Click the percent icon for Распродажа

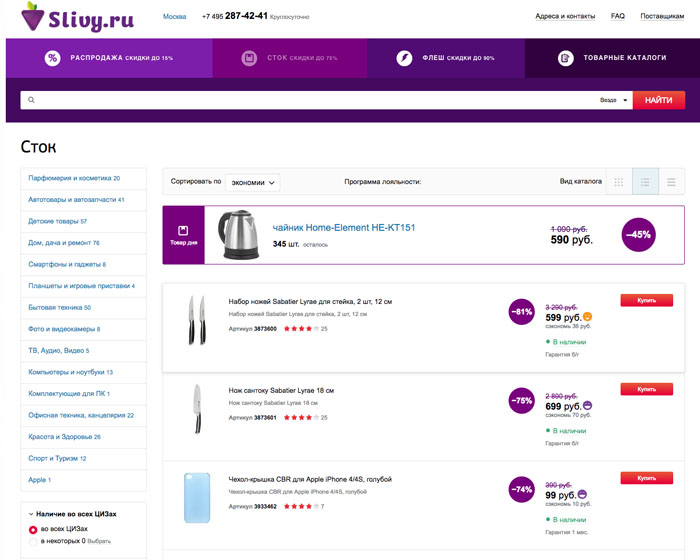point(53,58)
